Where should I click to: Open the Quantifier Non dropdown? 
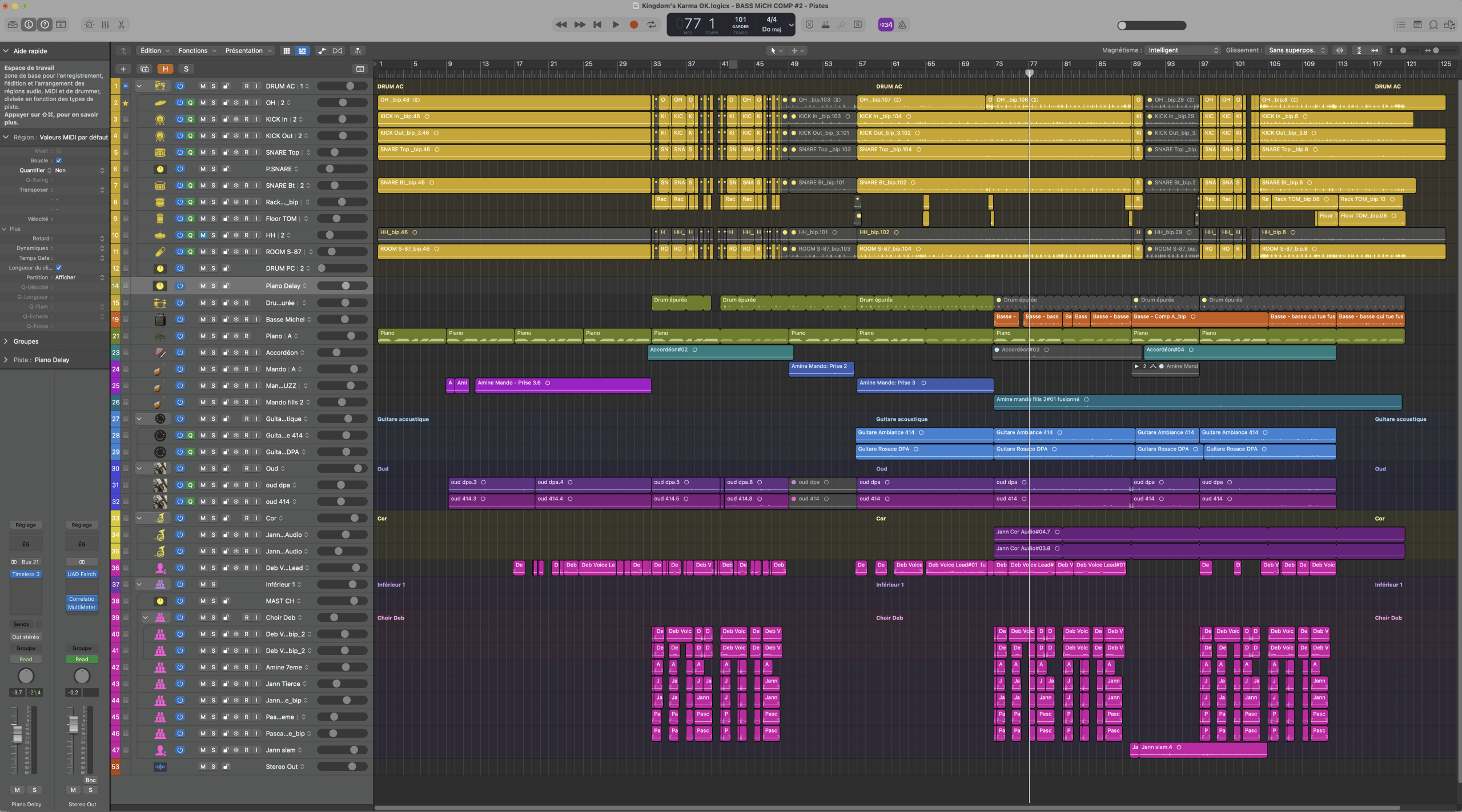click(79, 170)
